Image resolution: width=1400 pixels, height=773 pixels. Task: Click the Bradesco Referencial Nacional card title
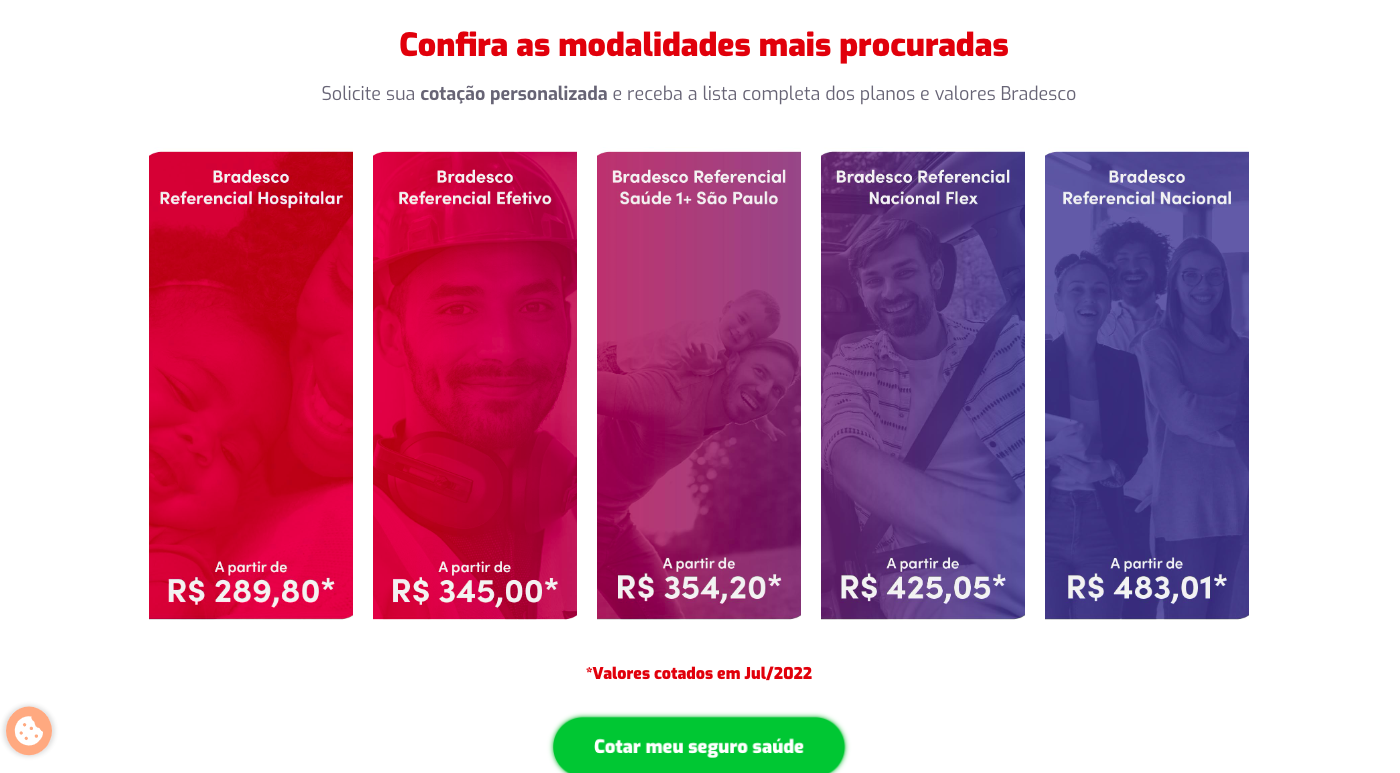(1147, 188)
